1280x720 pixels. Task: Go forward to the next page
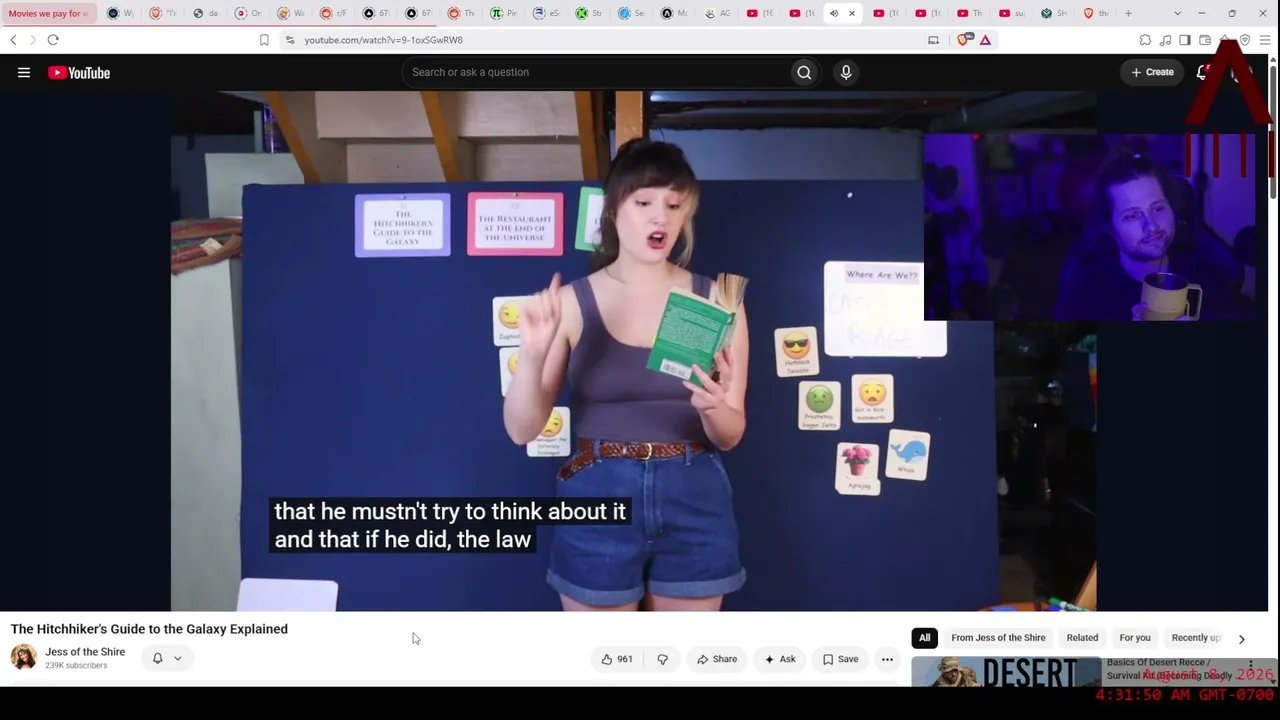pyautogui.click(x=32, y=40)
